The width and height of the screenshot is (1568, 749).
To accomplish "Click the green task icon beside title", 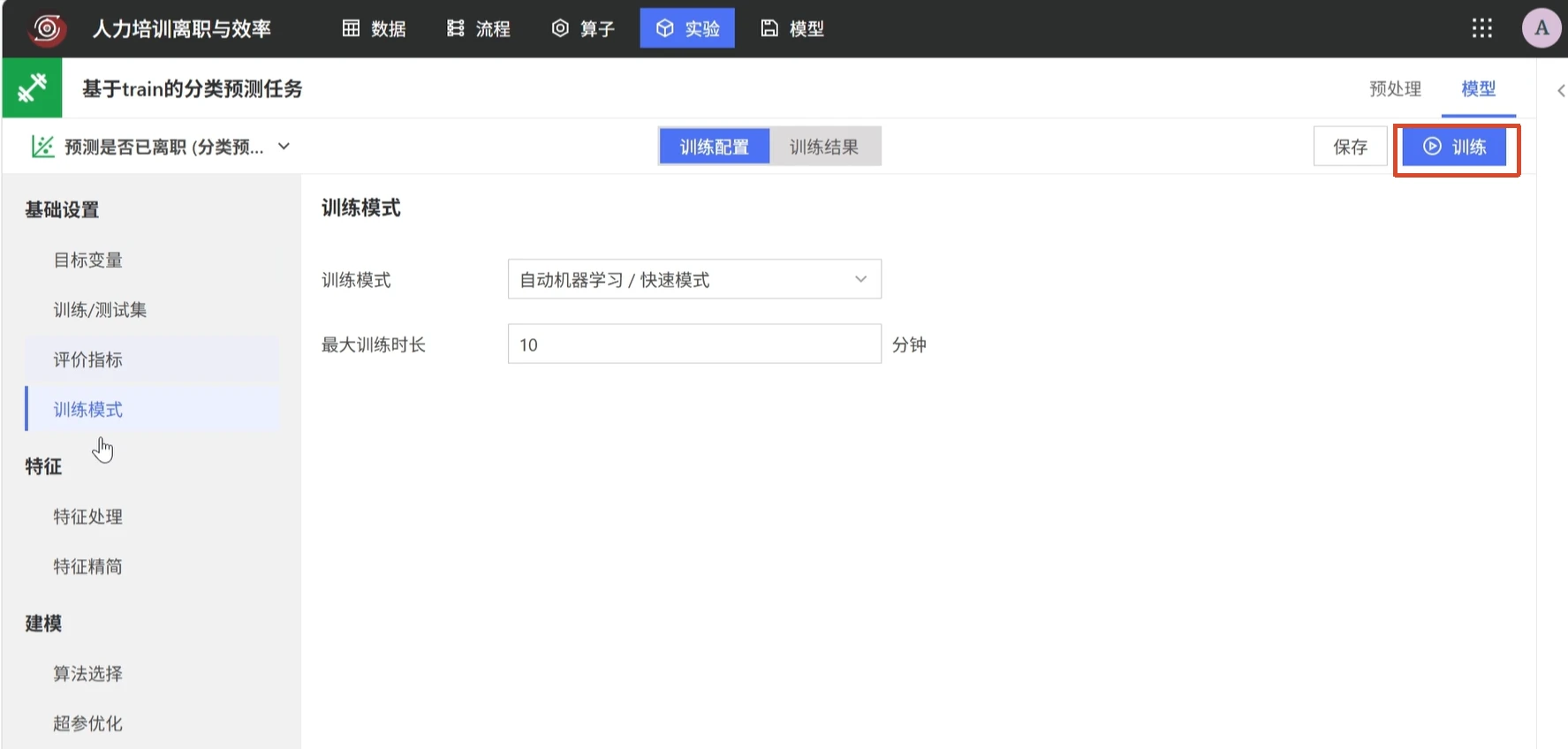I will click(x=33, y=88).
